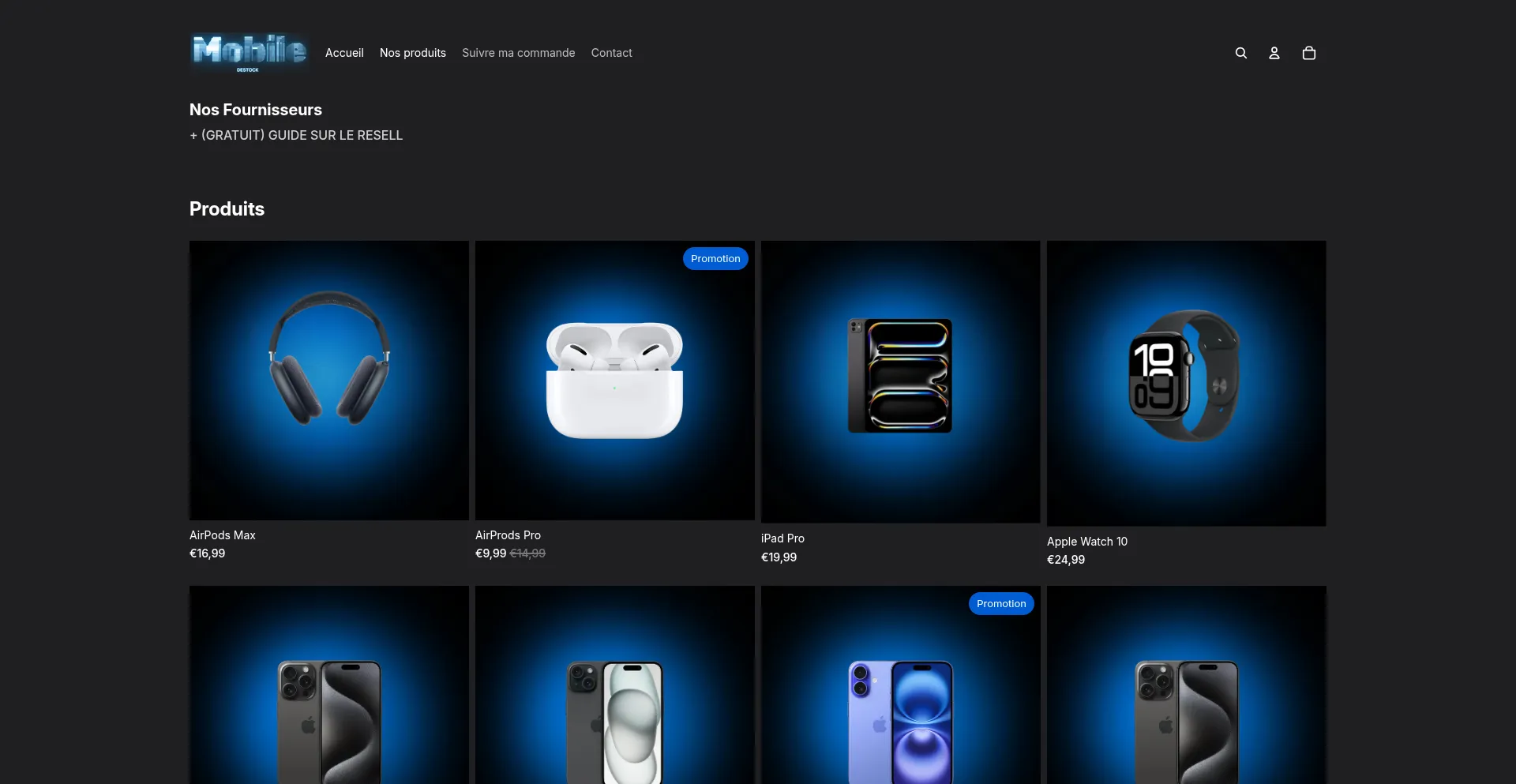
Task: Open the account login icon
Action: (1274, 53)
